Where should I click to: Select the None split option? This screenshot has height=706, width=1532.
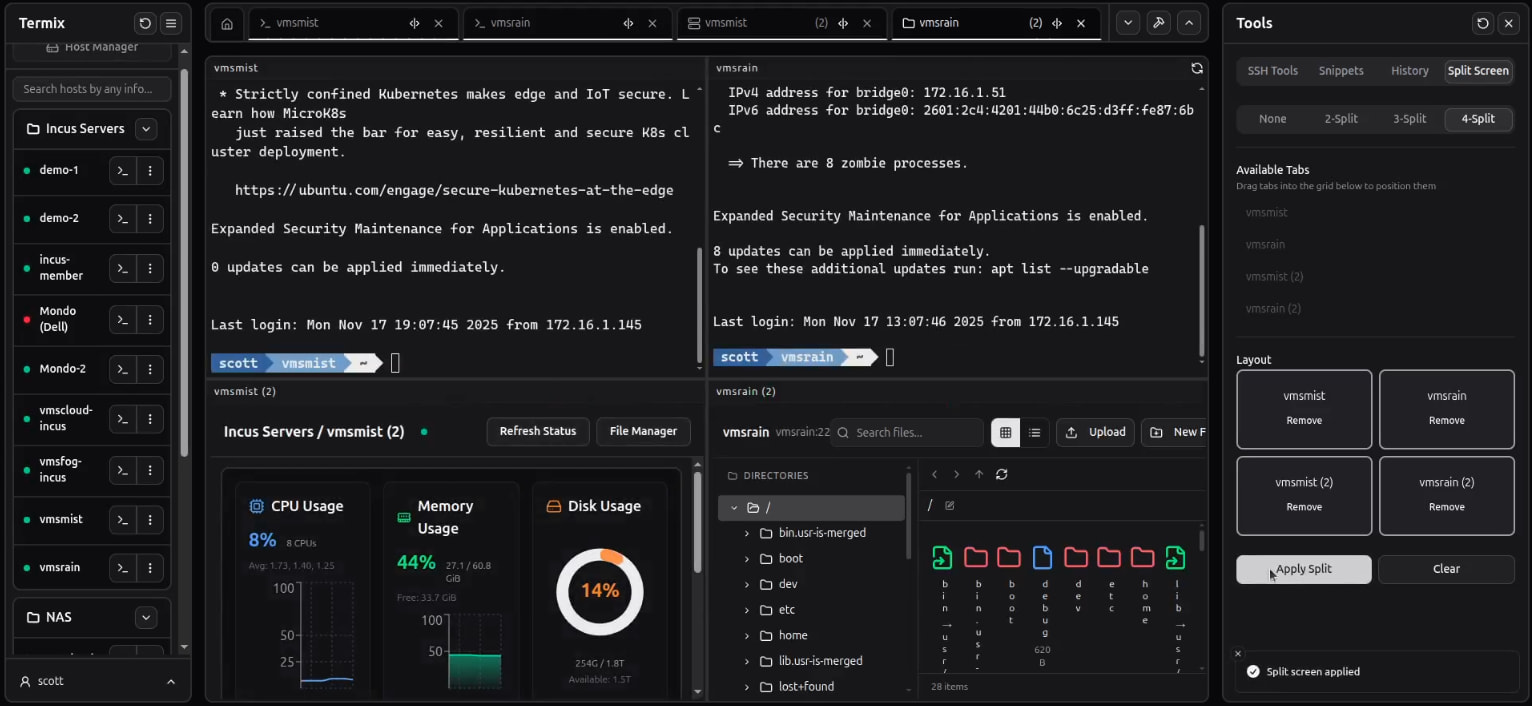pyautogui.click(x=1272, y=119)
